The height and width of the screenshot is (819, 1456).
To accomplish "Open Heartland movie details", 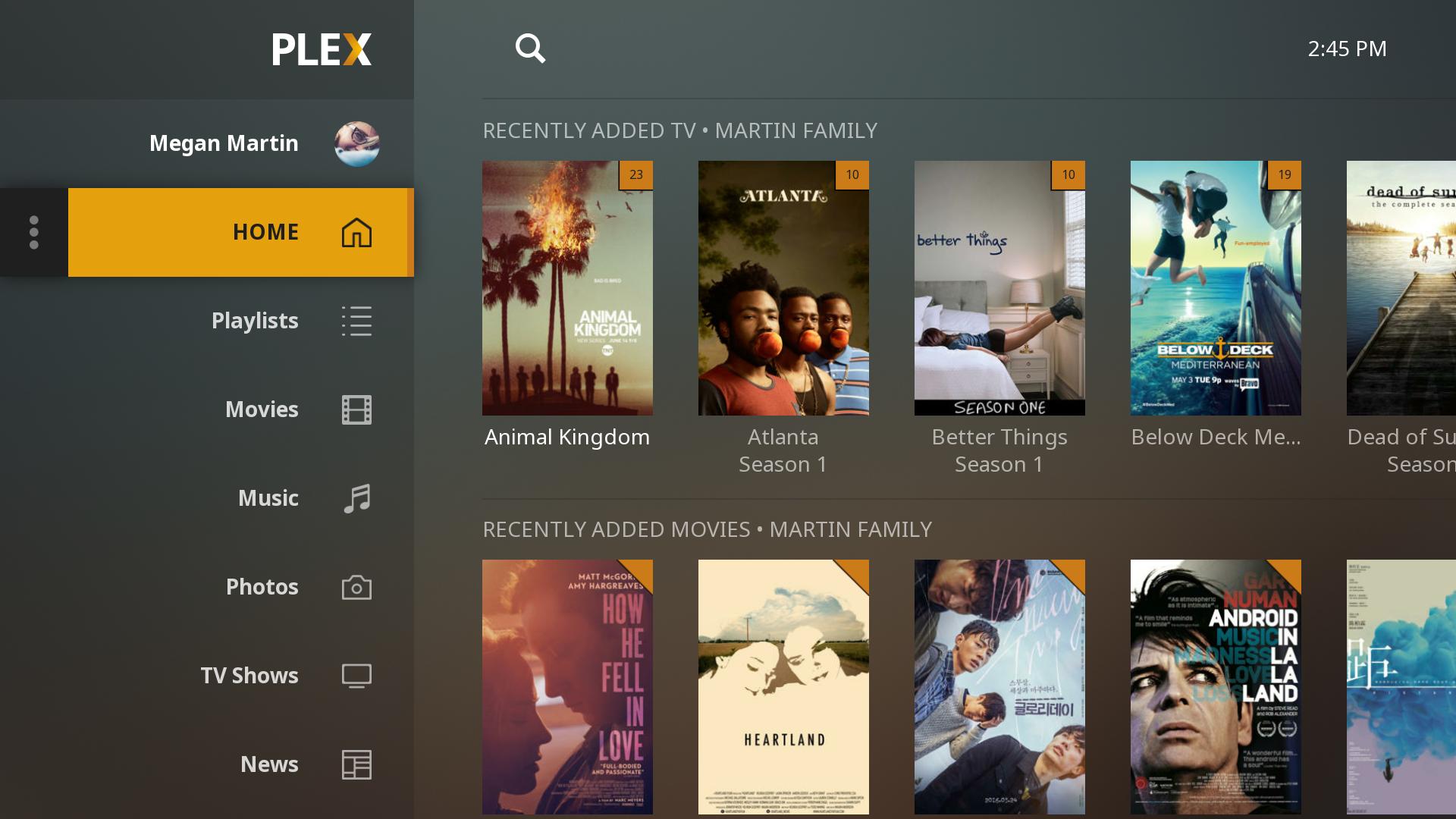I will click(783, 687).
